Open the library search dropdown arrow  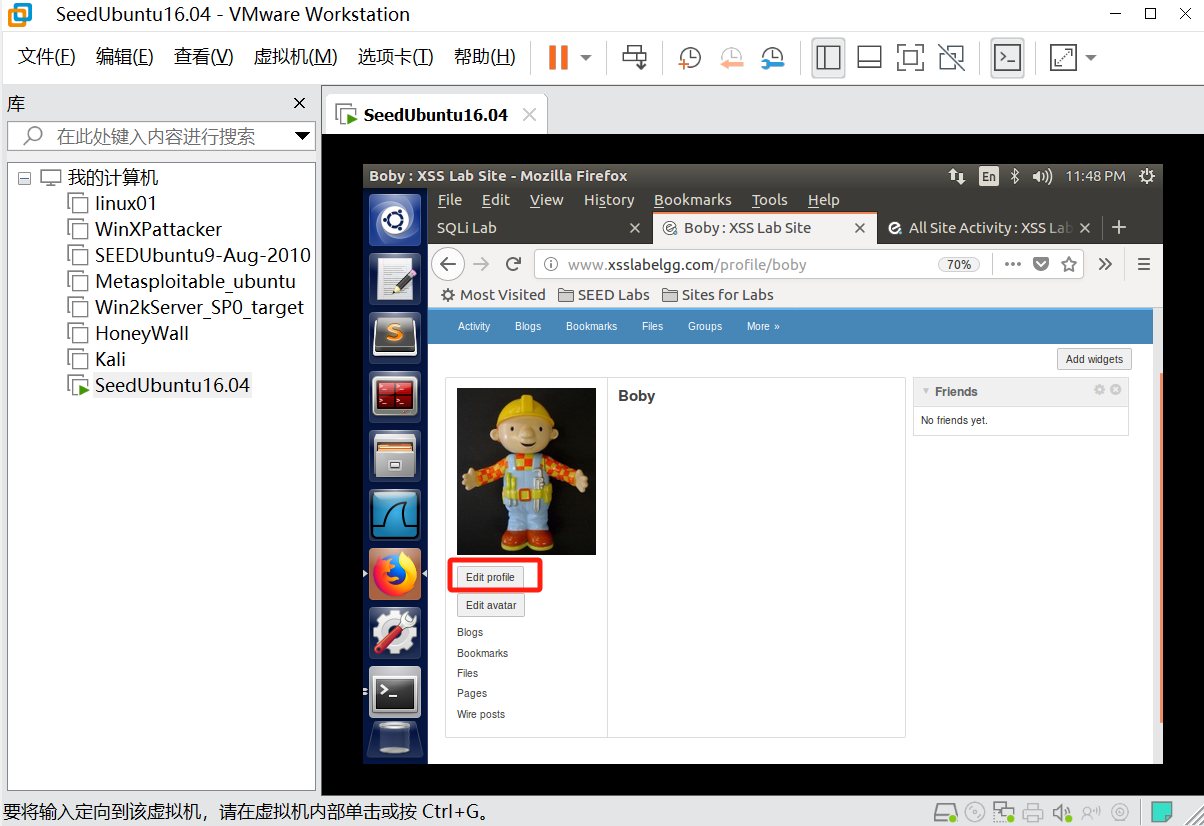[x=302, y=136]
